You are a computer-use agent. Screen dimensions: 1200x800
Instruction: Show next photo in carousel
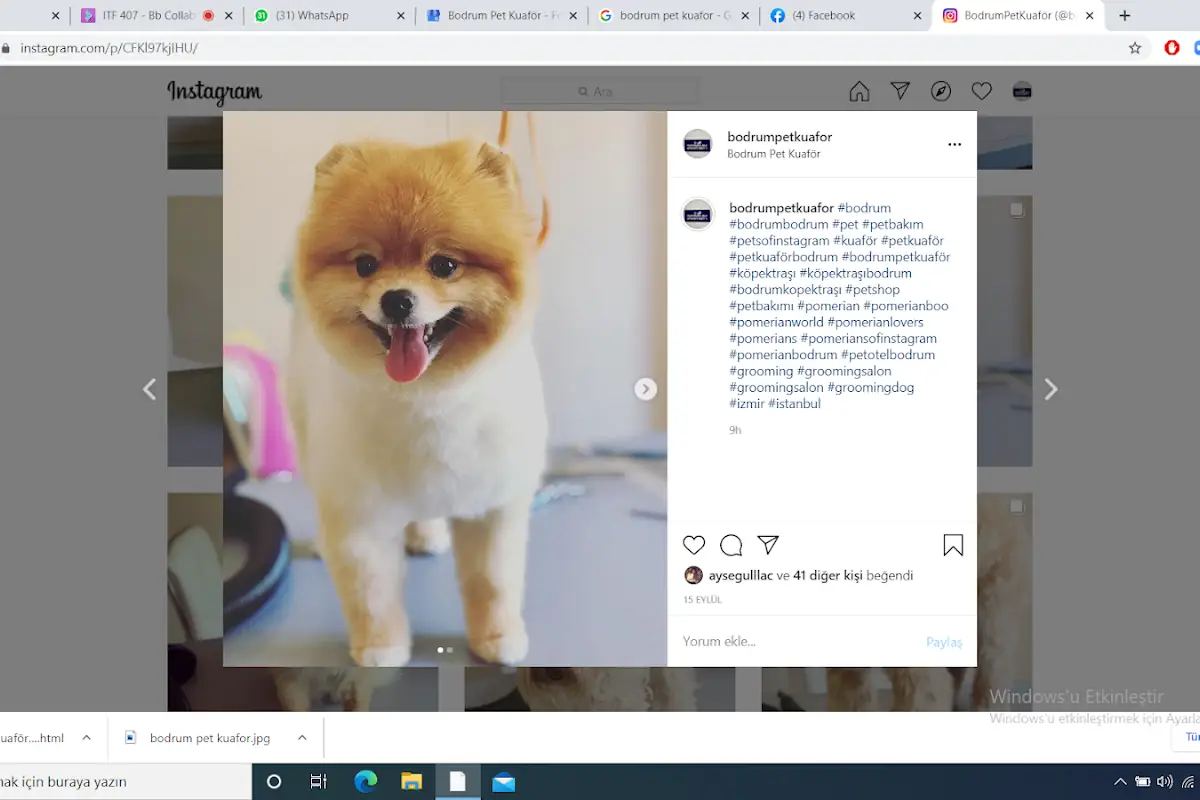click(646, 389)
